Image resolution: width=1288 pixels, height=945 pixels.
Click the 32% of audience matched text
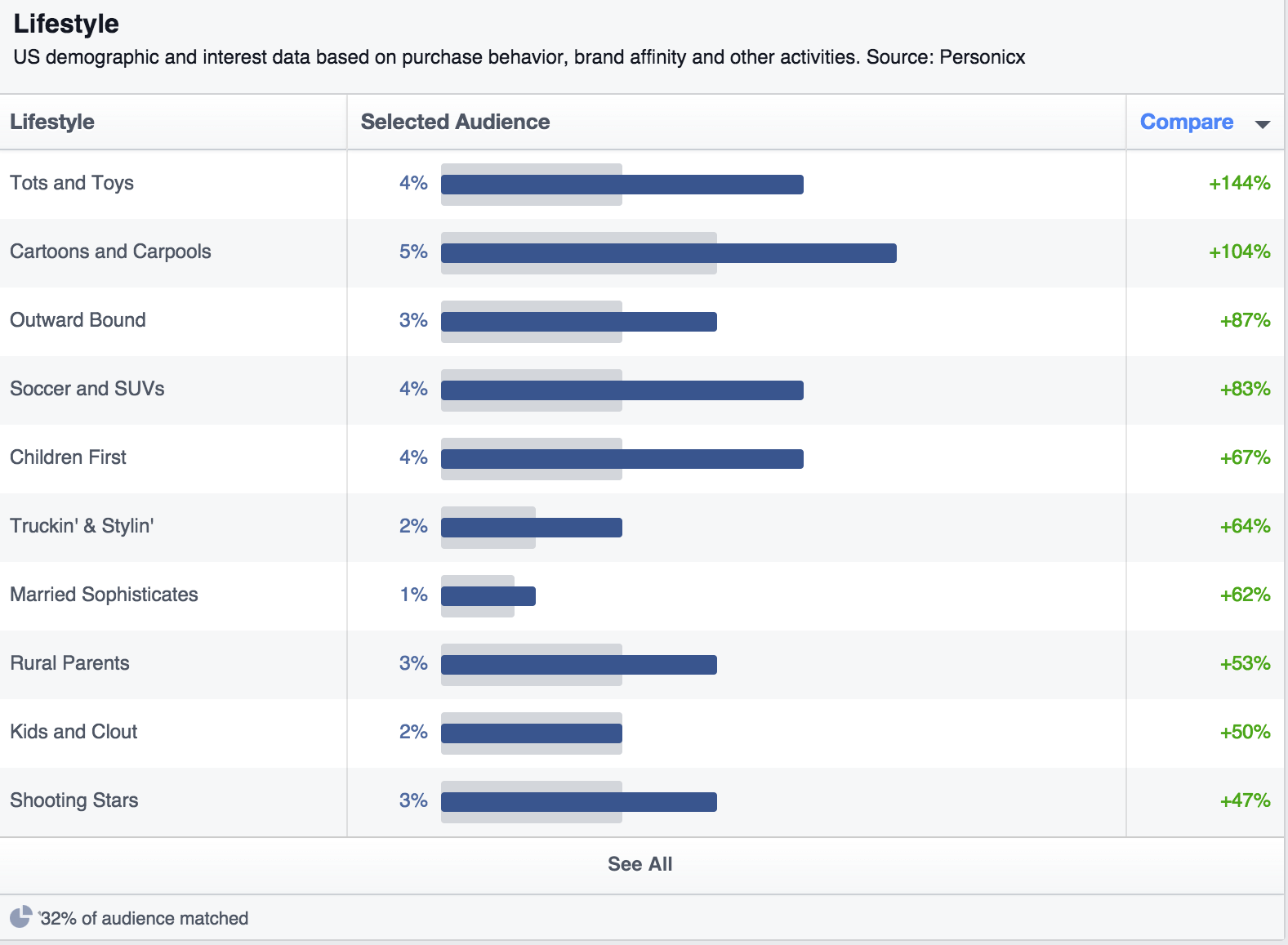[x=143, y=918]
